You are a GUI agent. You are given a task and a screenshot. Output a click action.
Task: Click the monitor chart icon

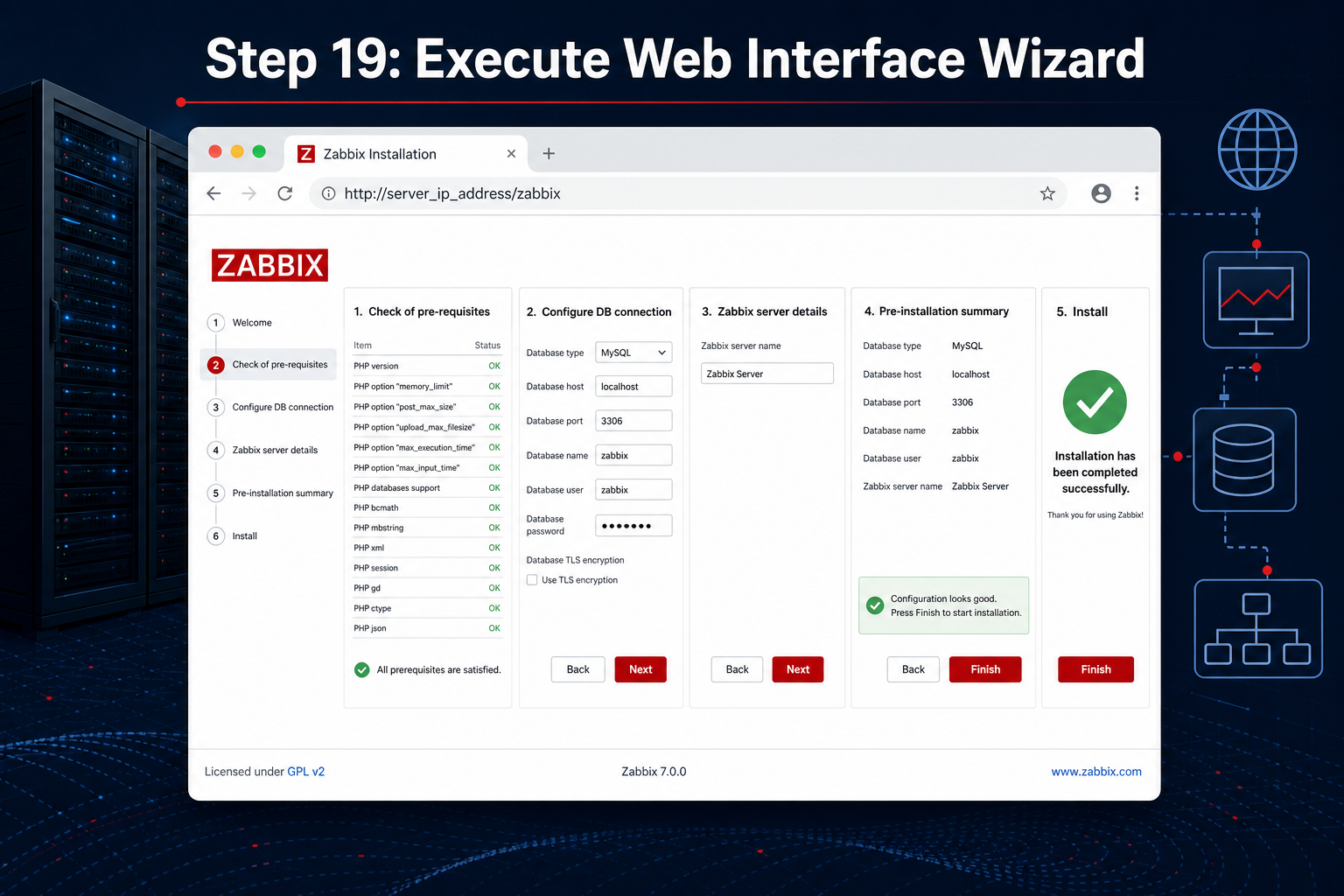(x=1256, y=300)
